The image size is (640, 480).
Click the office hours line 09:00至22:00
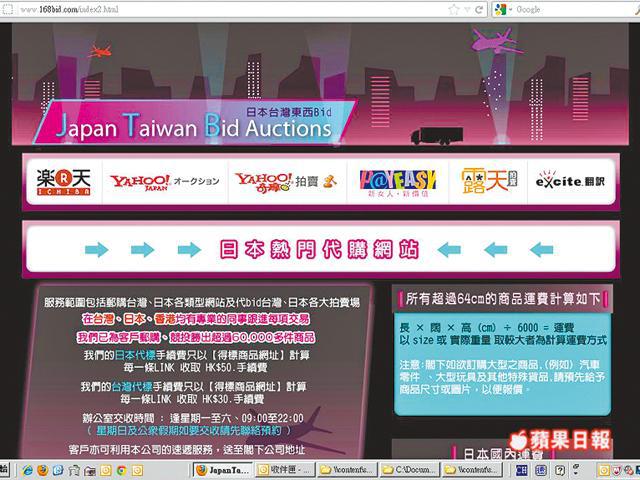(193, 418)
